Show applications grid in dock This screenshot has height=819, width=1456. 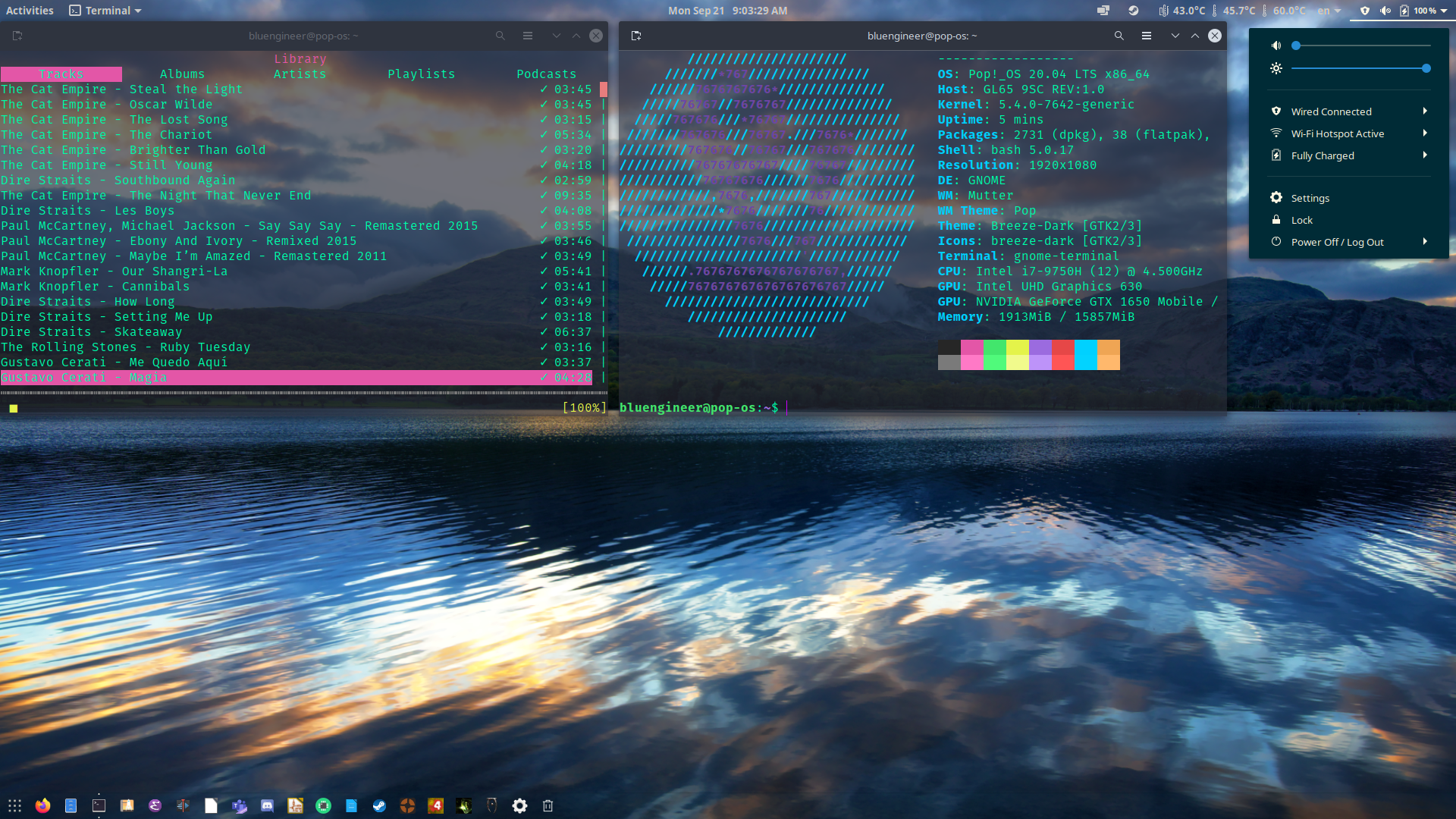pos(14,805)
